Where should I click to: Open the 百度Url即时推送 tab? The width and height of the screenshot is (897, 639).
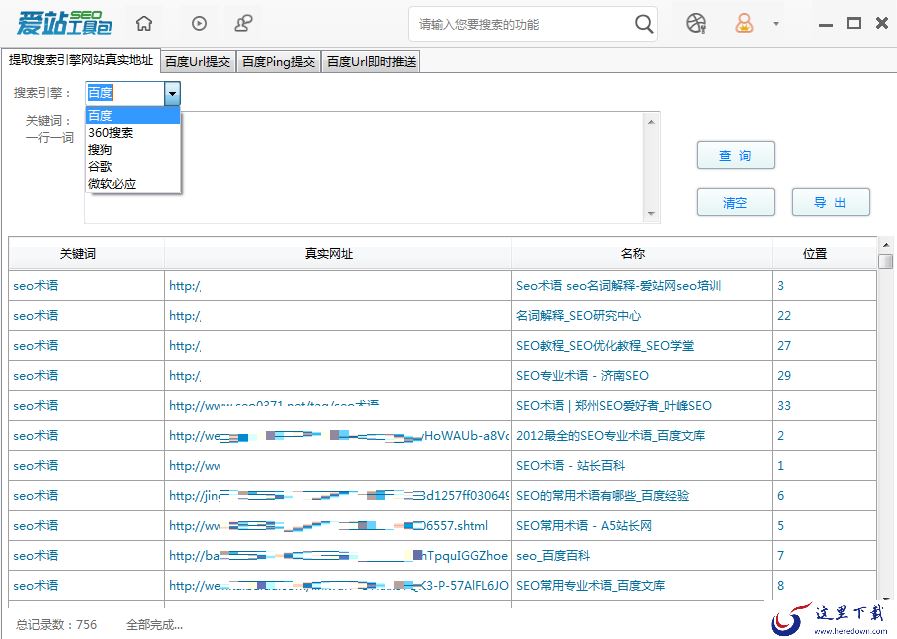coord(371,62)
